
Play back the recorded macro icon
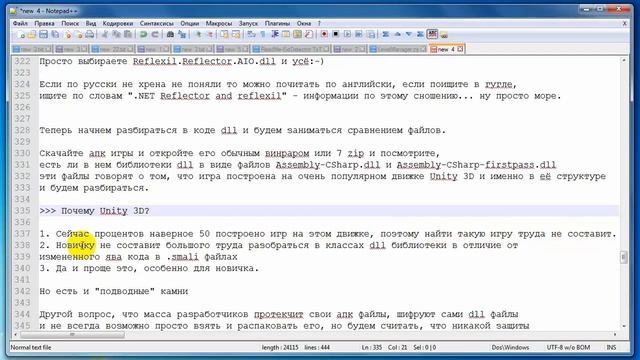tap(347, 35)
